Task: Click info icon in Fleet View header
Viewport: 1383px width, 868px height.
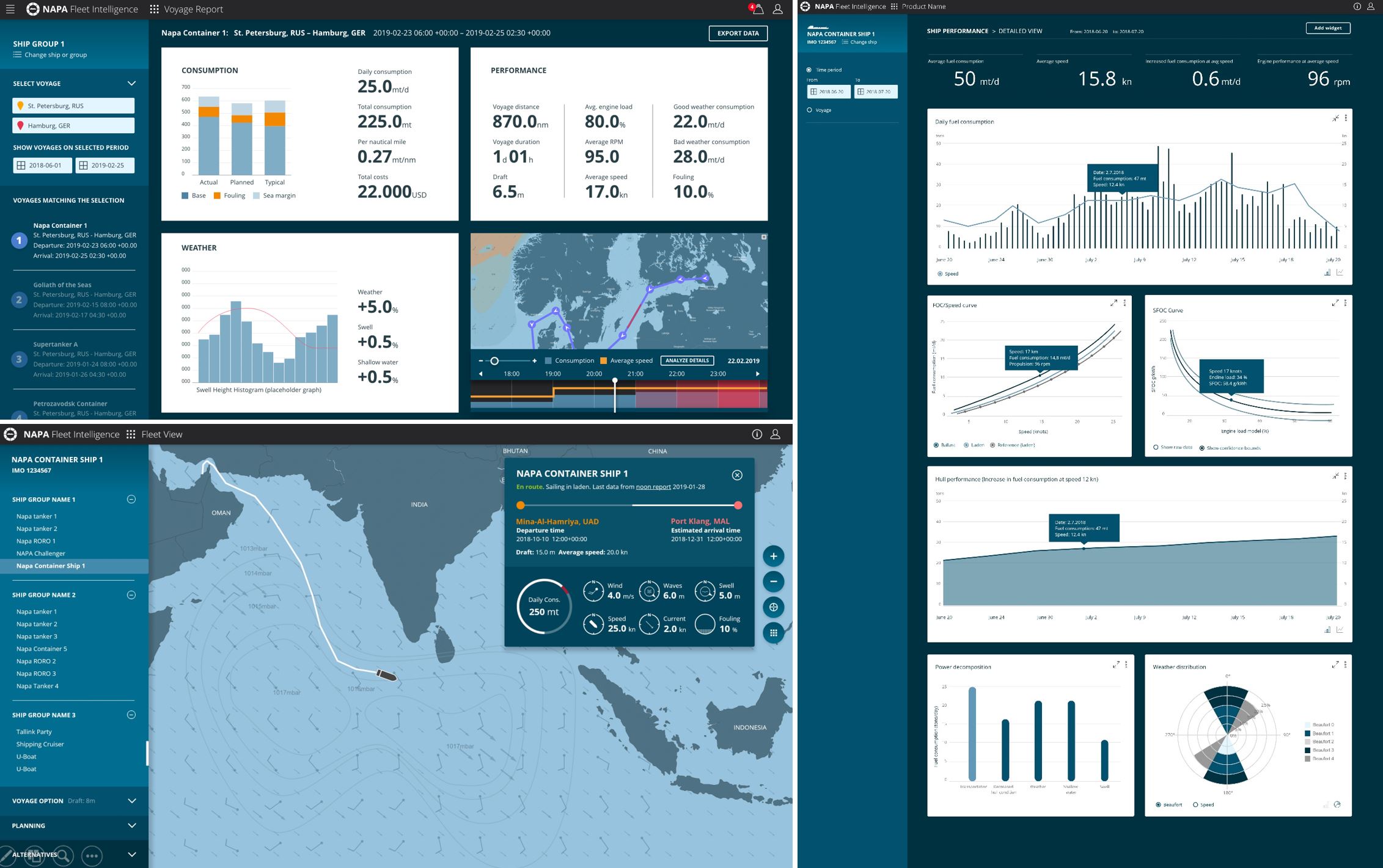Action: click(x=757, y=434)
